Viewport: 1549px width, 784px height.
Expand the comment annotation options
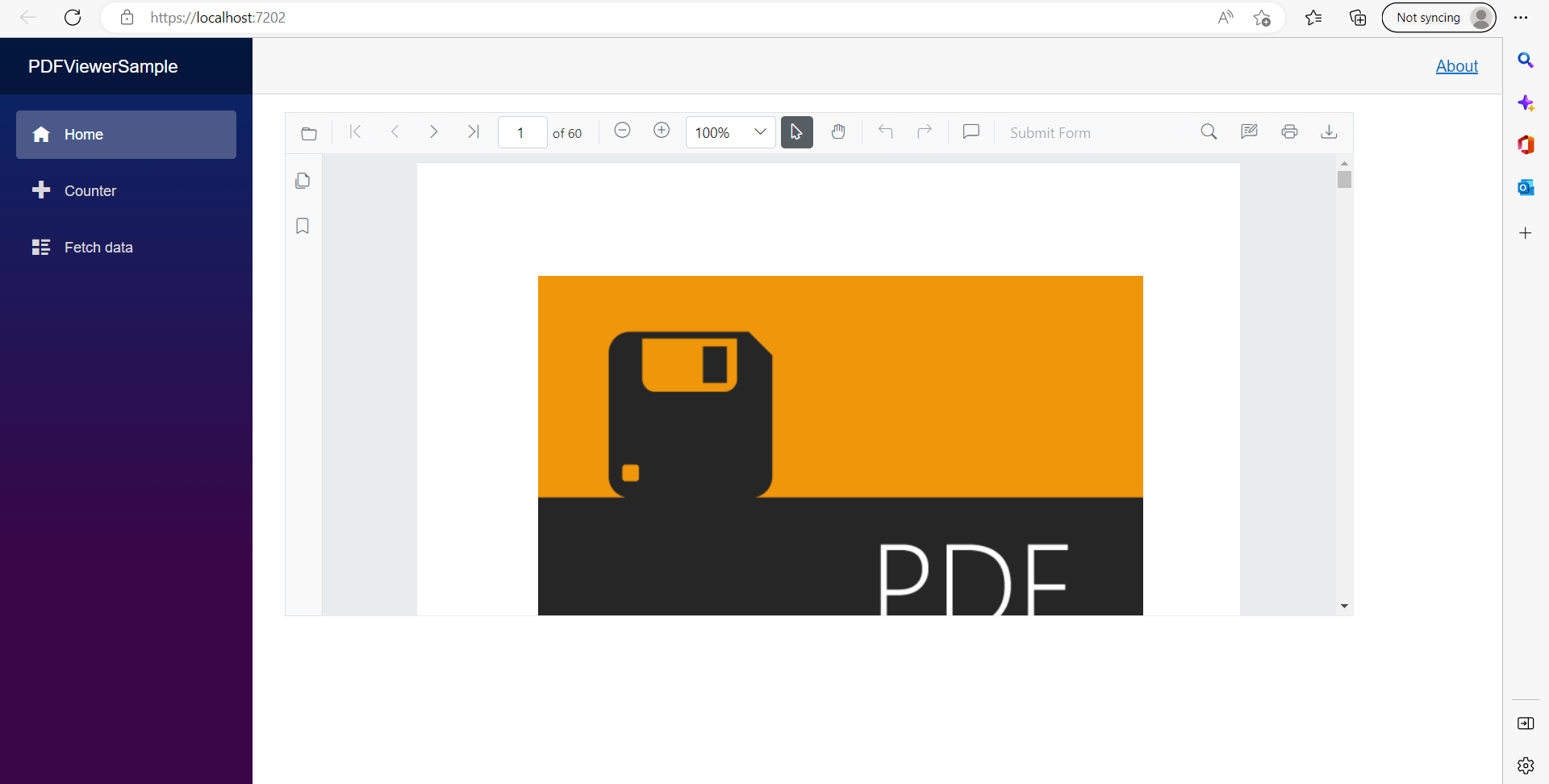[971, 131]
